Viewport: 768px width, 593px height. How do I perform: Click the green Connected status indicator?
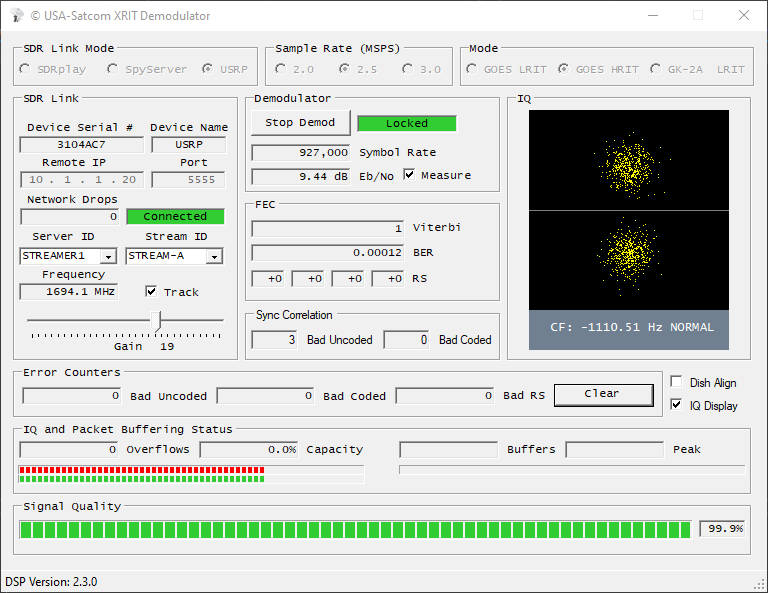(175, 216)
